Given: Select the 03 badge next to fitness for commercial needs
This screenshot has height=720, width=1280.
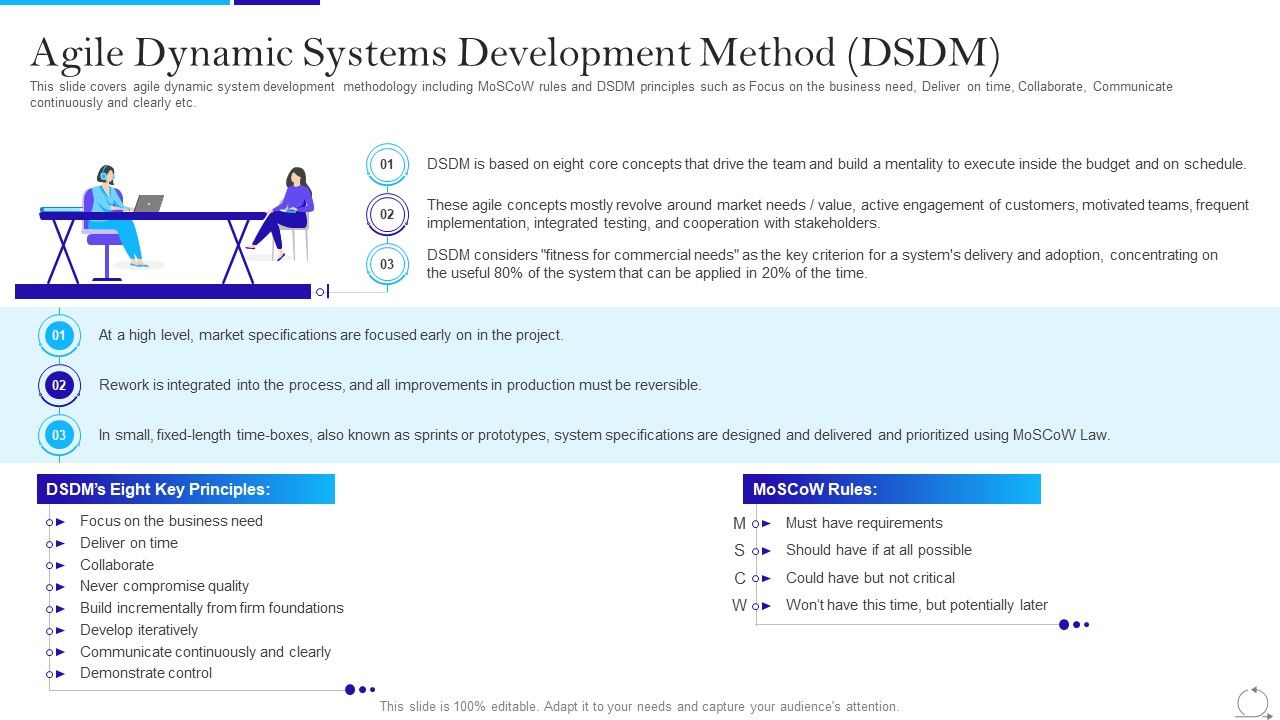Looking at the screenshot, I should [x=387, y=264].
